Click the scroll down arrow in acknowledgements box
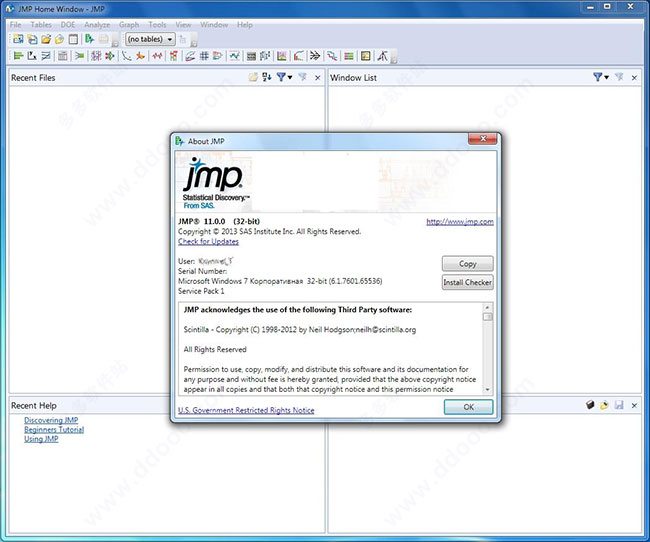 488,389
